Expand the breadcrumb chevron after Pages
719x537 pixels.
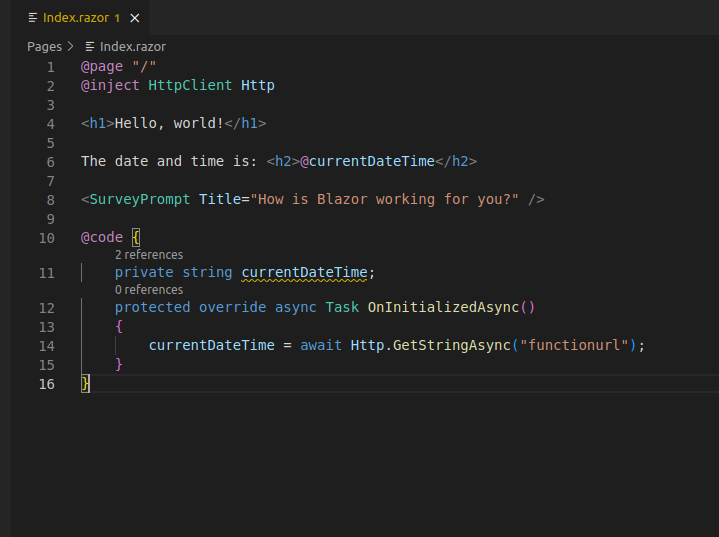tap(71, 46)
